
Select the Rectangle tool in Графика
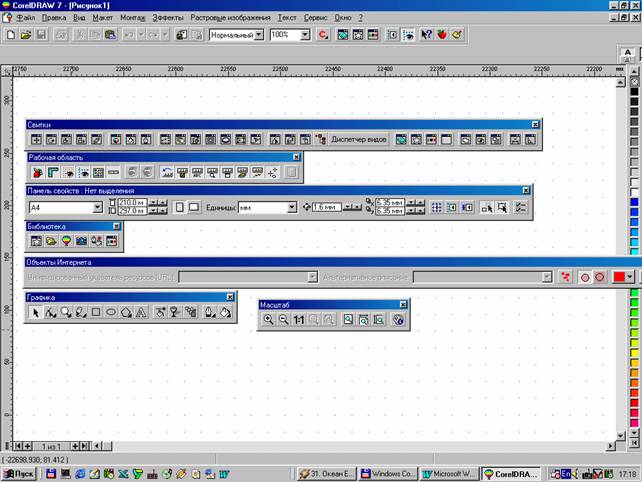pyautogui.click(x=96, y=312)
